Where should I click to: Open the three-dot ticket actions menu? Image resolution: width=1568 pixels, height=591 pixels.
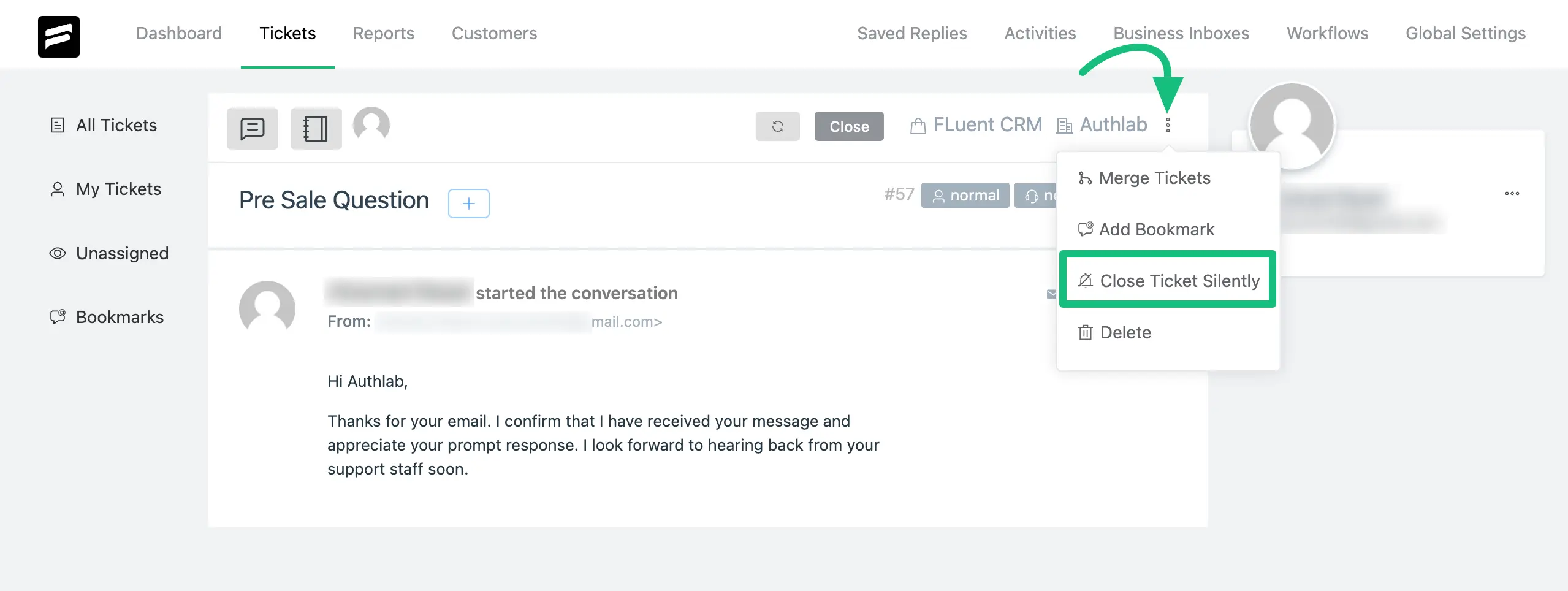coord(1168,125)
